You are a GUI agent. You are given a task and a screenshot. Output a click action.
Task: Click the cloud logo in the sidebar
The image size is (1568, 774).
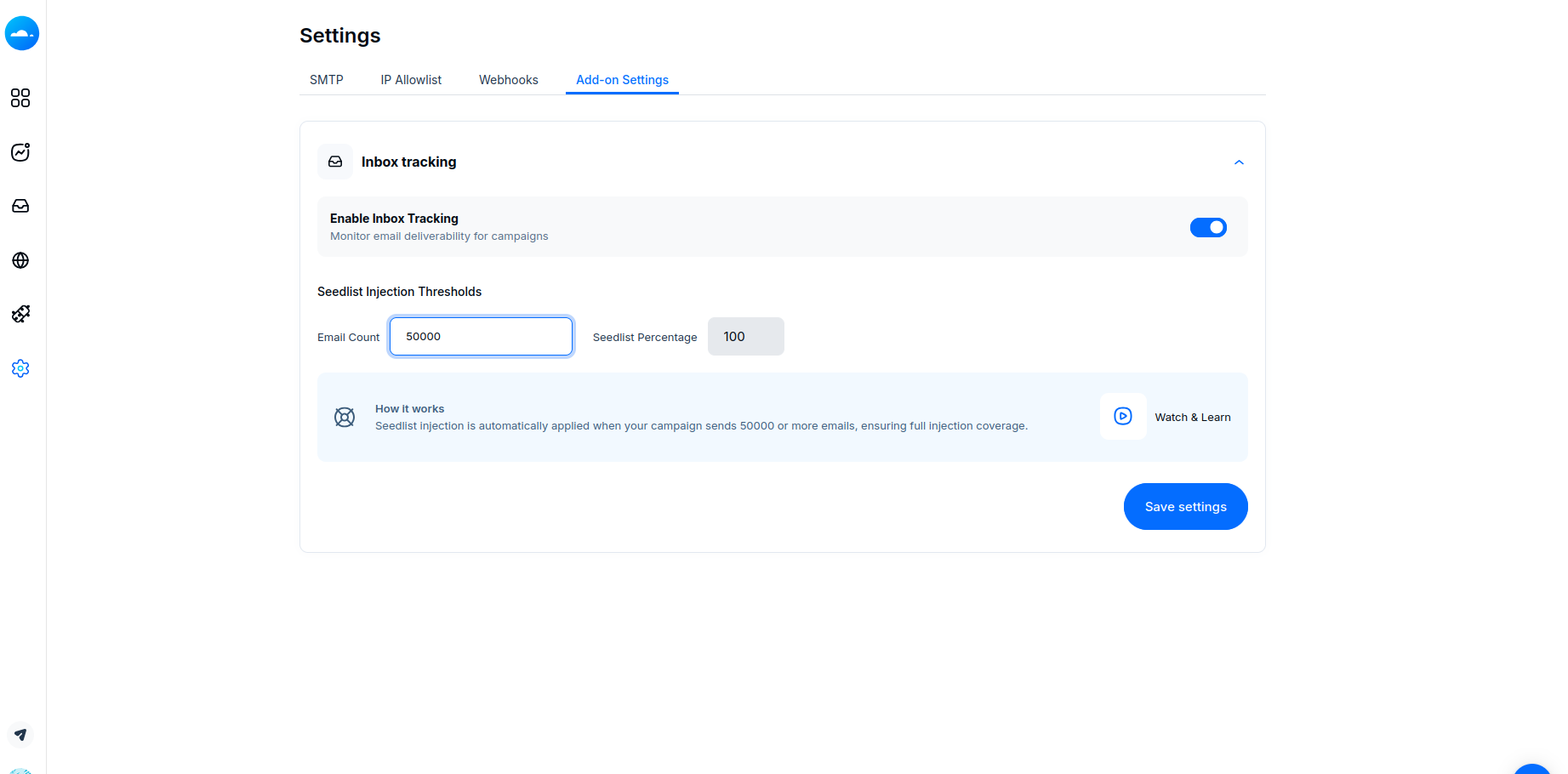[x=22, y=33]
